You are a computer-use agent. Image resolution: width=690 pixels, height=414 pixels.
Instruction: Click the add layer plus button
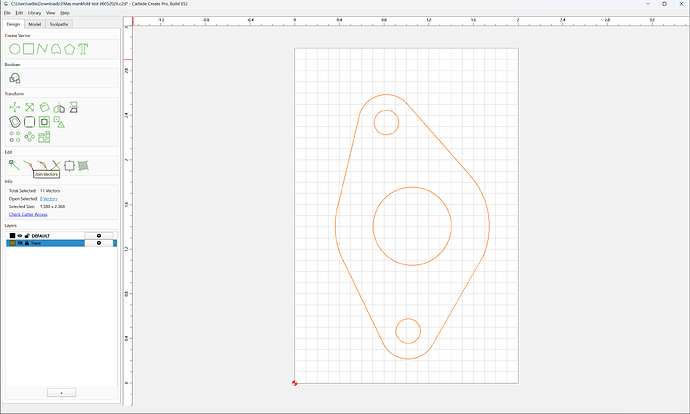(61, 392)
